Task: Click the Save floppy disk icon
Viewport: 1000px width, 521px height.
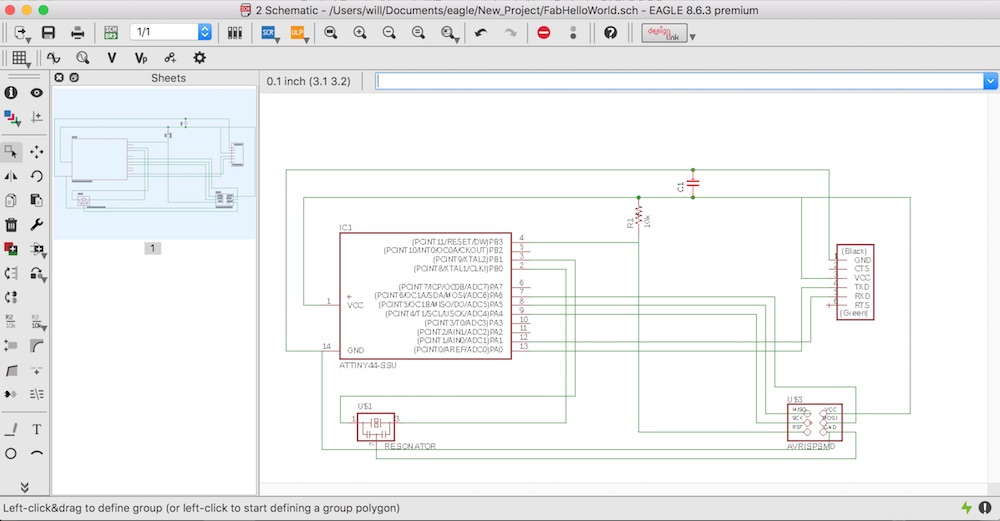Action: (48, 33)
